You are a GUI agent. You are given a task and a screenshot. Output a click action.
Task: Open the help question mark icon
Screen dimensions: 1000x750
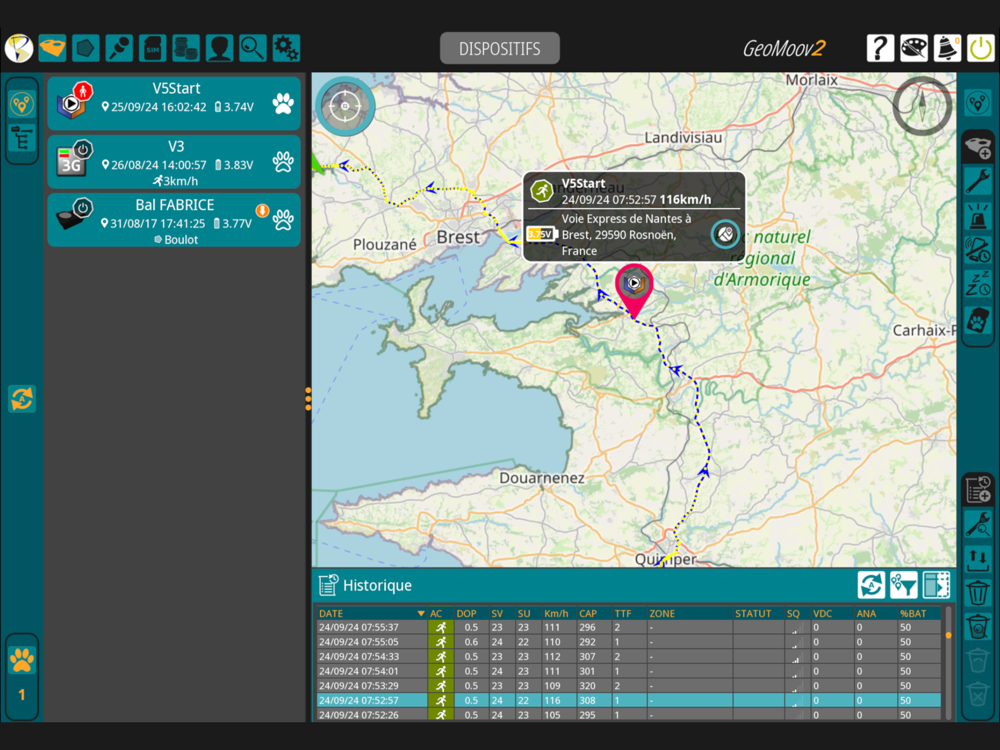pyautogui.click(x=880, y=48)
